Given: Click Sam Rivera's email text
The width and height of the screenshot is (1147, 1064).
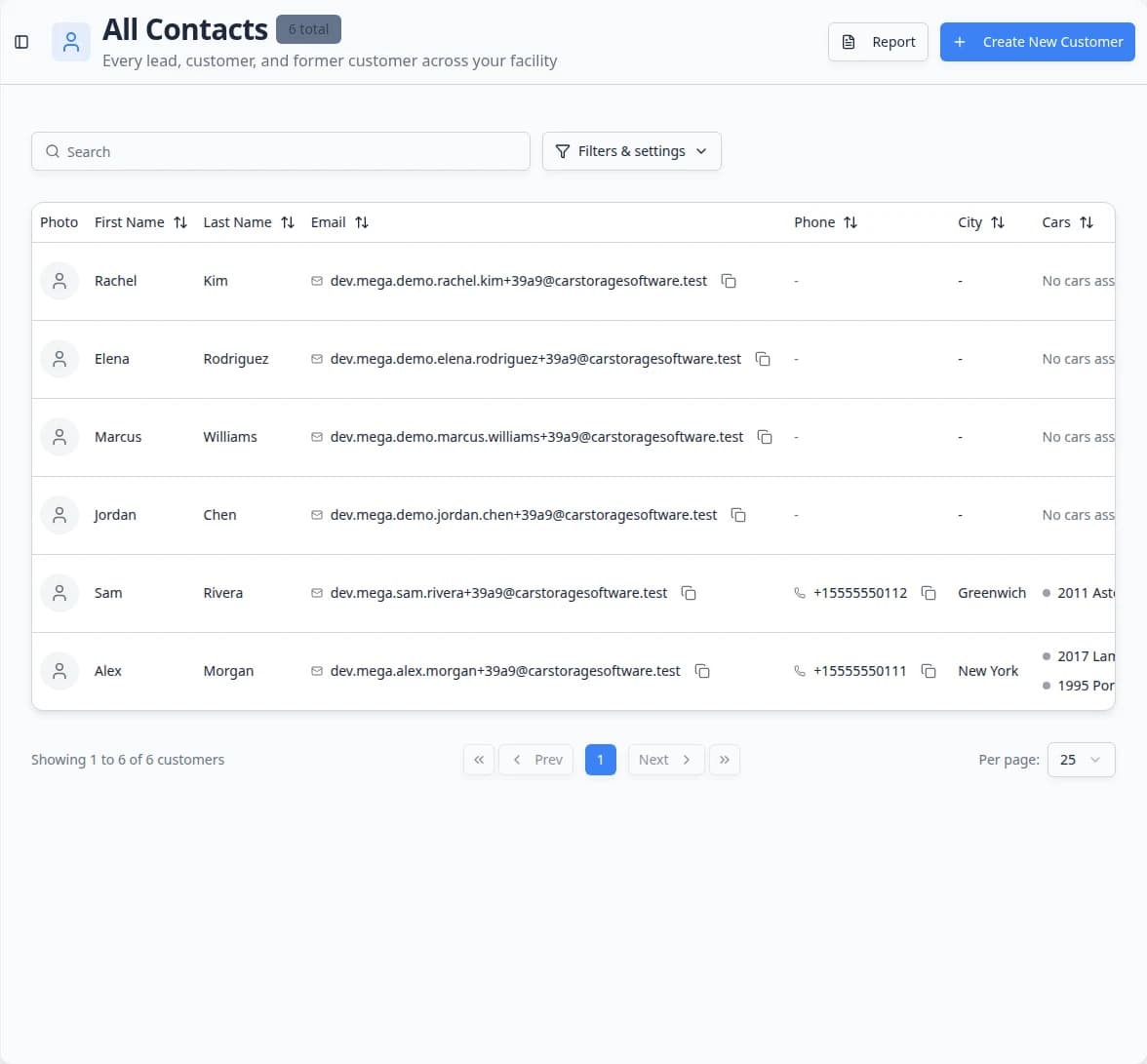Looking at the screenshot, I should (x=498, y=593).
